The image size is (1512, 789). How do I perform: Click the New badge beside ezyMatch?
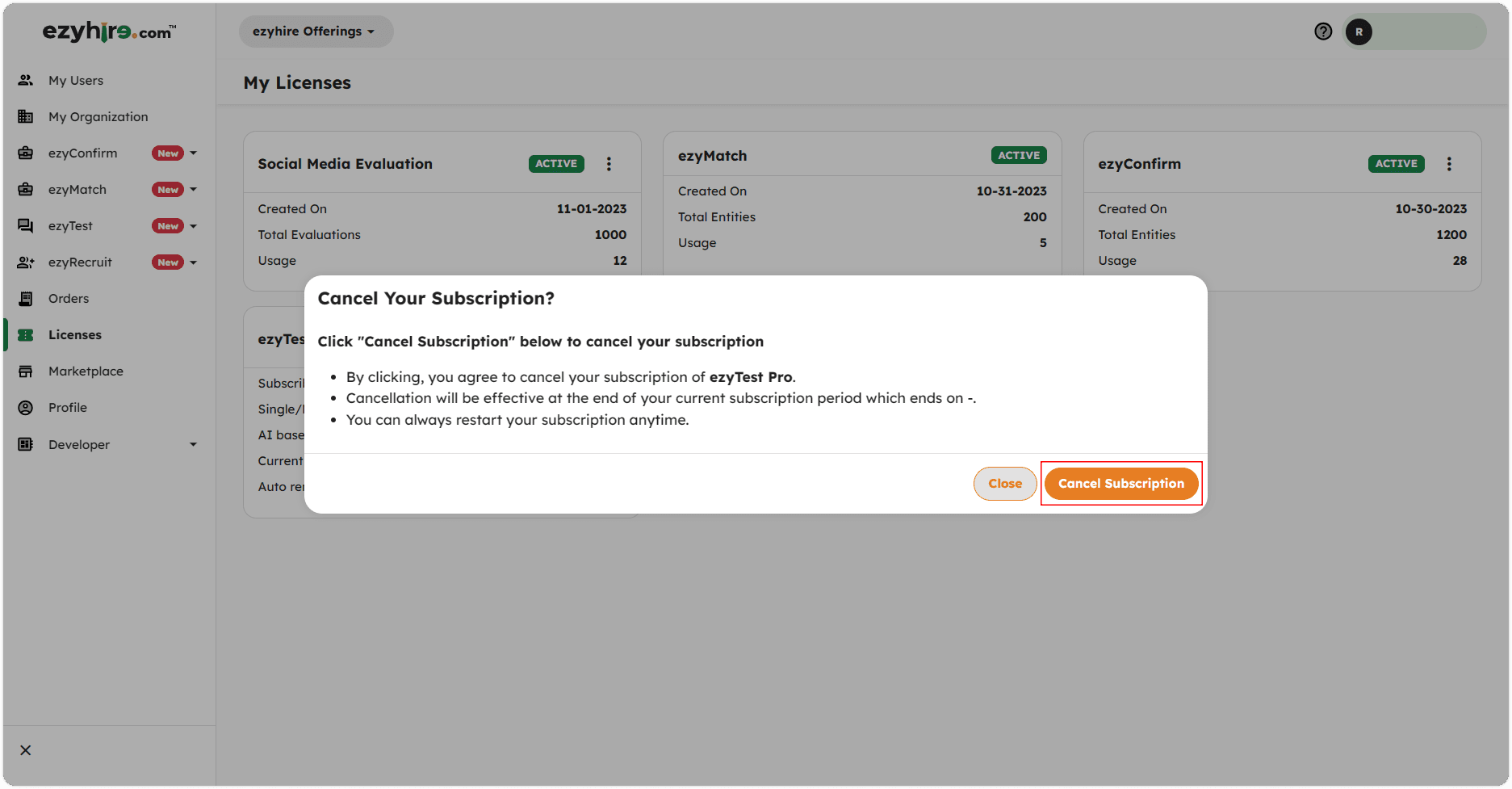(x=168, y=190)
